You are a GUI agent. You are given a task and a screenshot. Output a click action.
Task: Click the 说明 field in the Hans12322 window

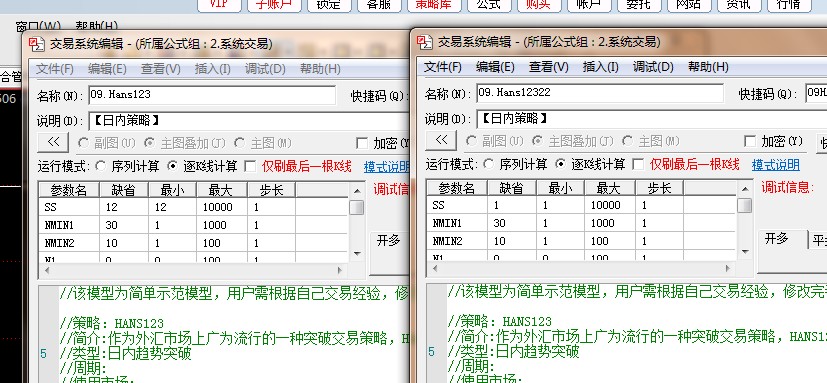pyautogui.click(x=651, y=119)
